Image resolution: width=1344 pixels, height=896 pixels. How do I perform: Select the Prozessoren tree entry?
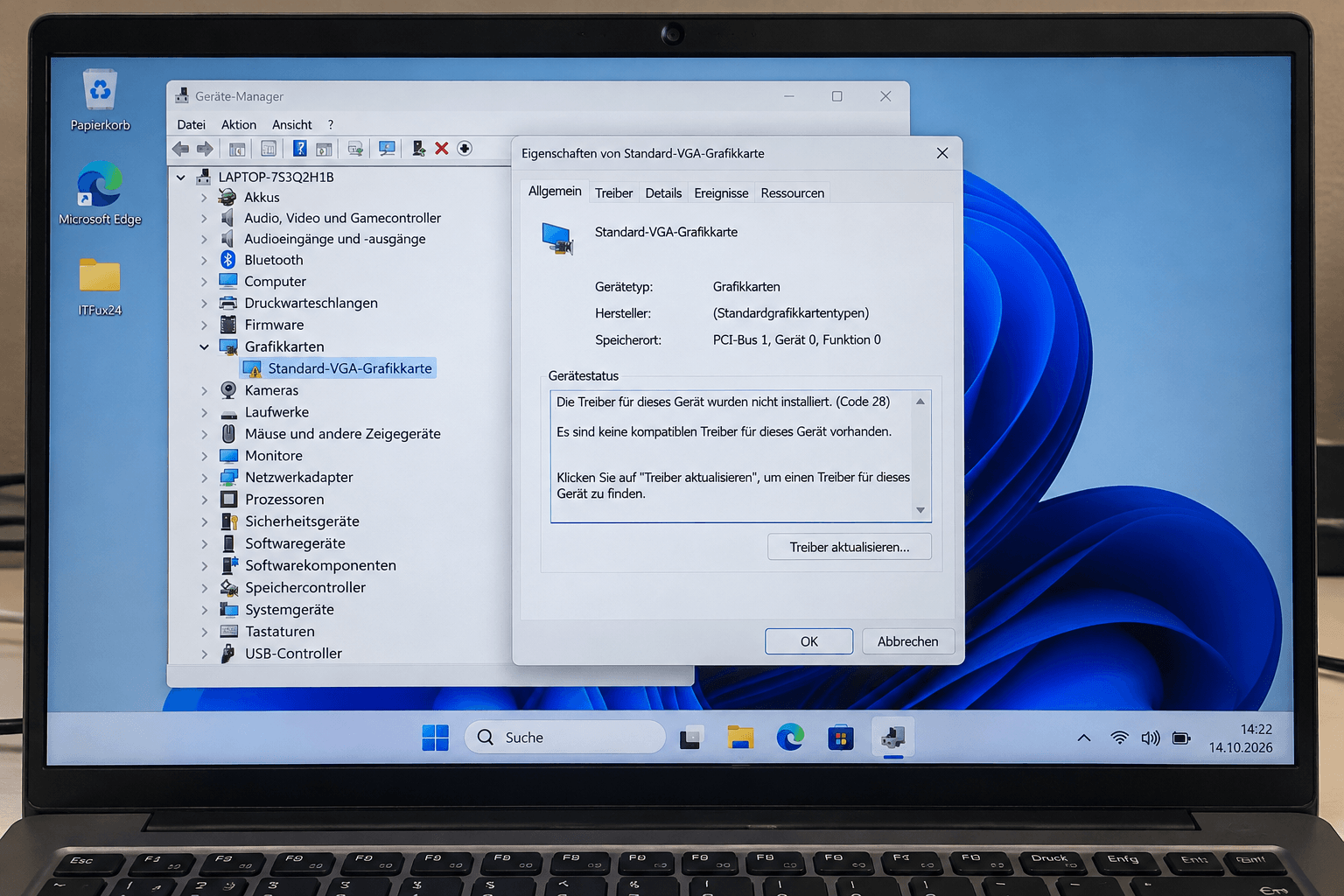click(x=284, y=500)
